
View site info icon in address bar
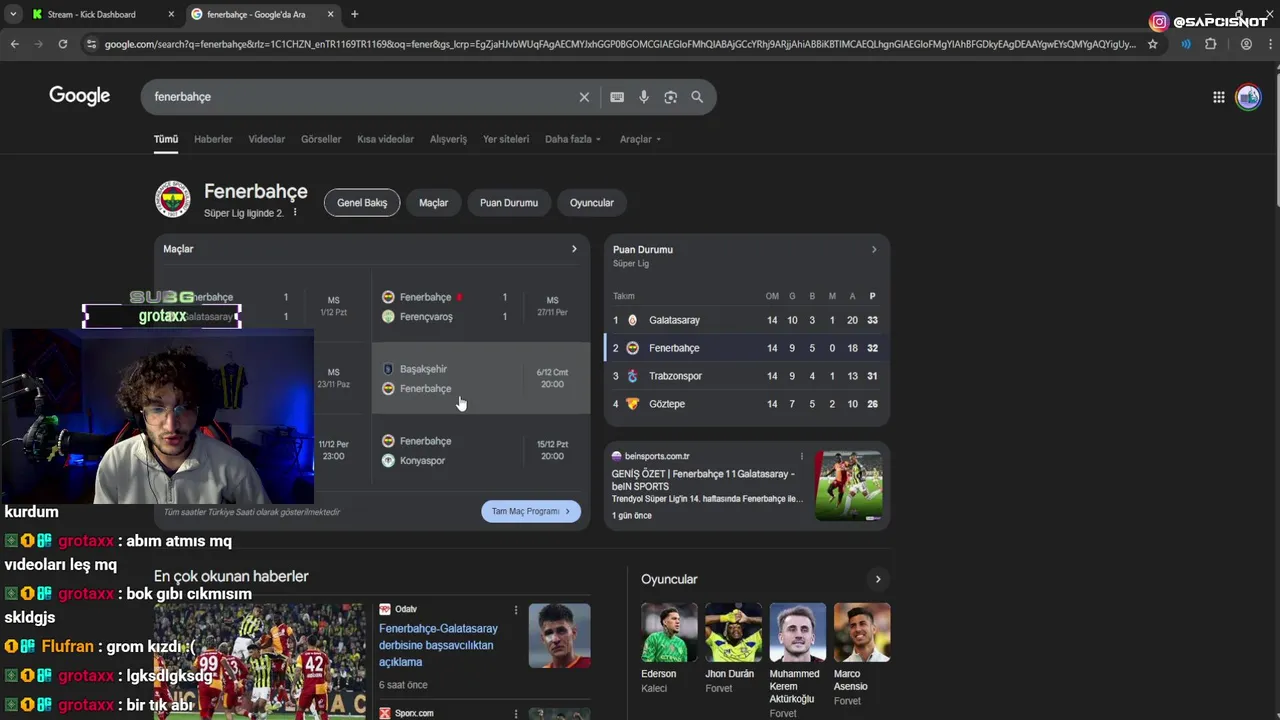pos(92,44)
